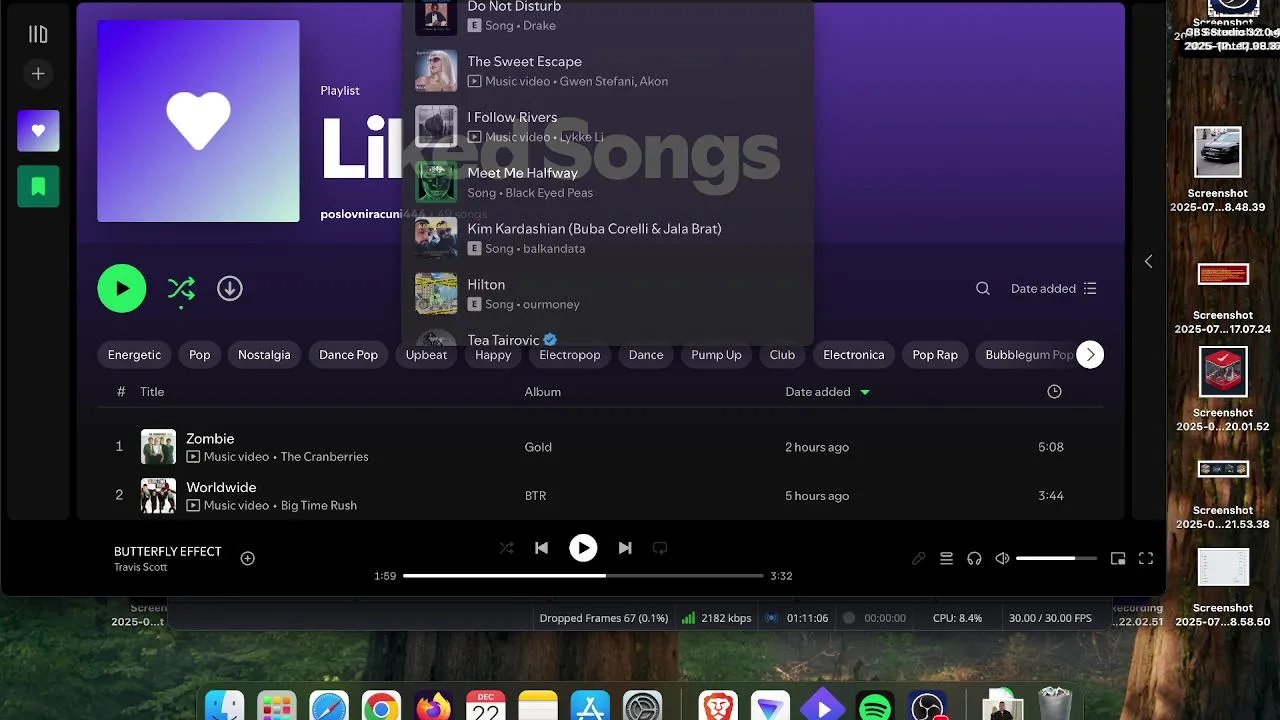Toggle shuffle in the player controls
Screen dimensions: 1280x720
click(x=506, y=548)
